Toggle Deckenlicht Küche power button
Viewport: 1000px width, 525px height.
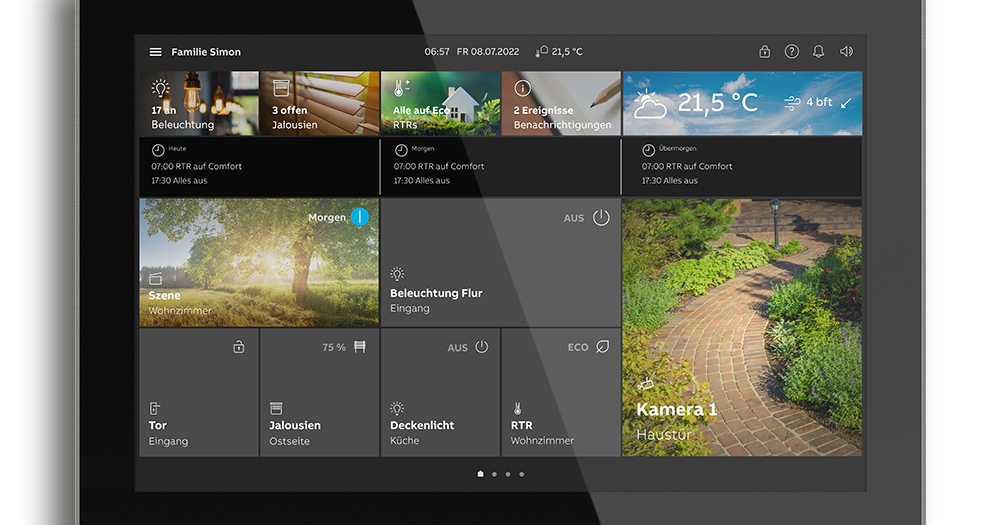(x=482, y=347)
